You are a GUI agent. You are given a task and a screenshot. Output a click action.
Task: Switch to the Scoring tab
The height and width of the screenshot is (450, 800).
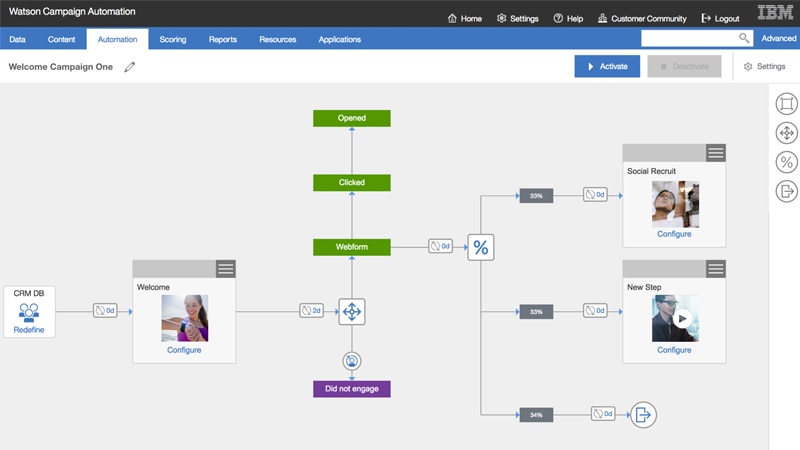[x=173, y=39]
